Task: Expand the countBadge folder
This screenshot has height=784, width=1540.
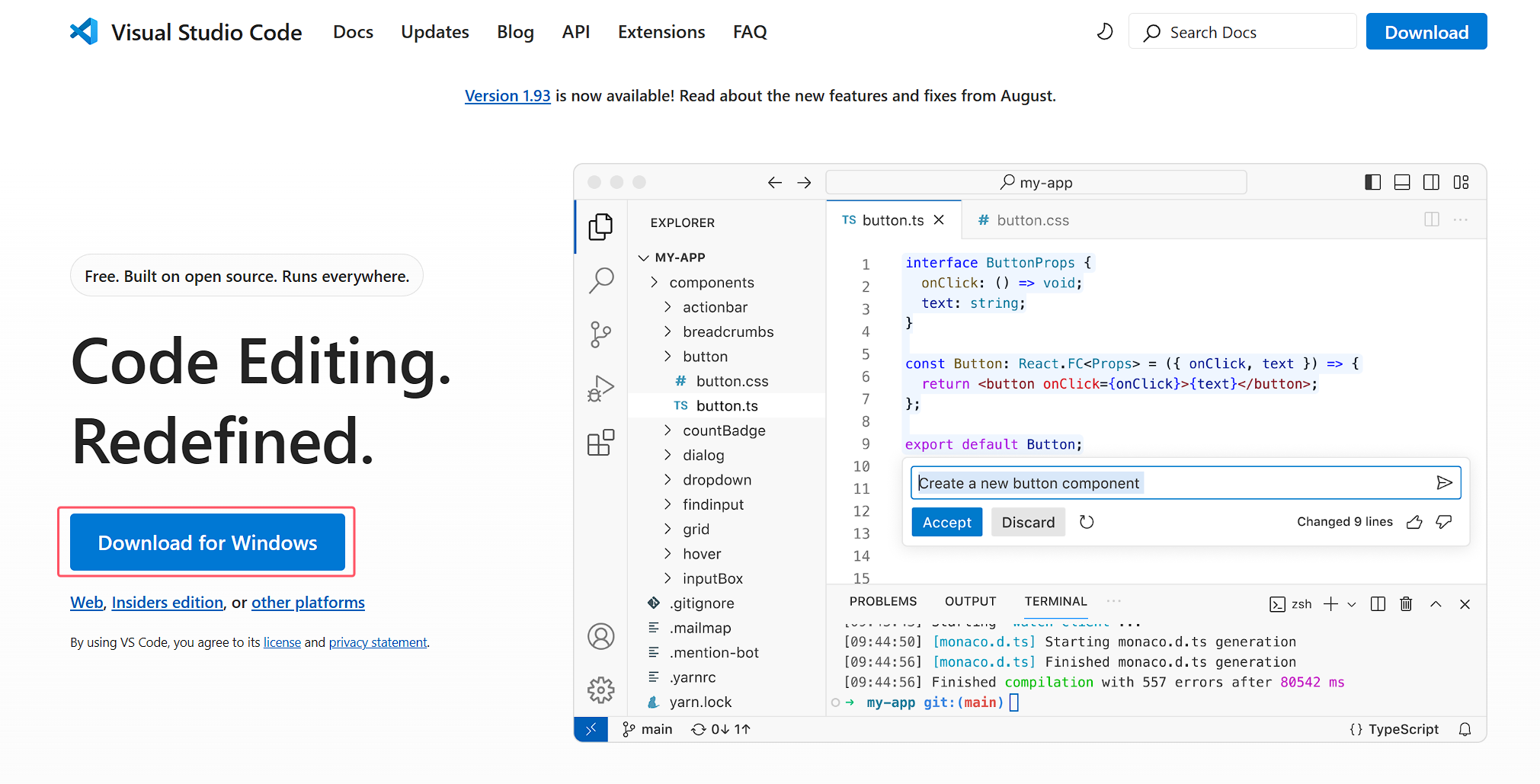Action: (x=668, y=430)
